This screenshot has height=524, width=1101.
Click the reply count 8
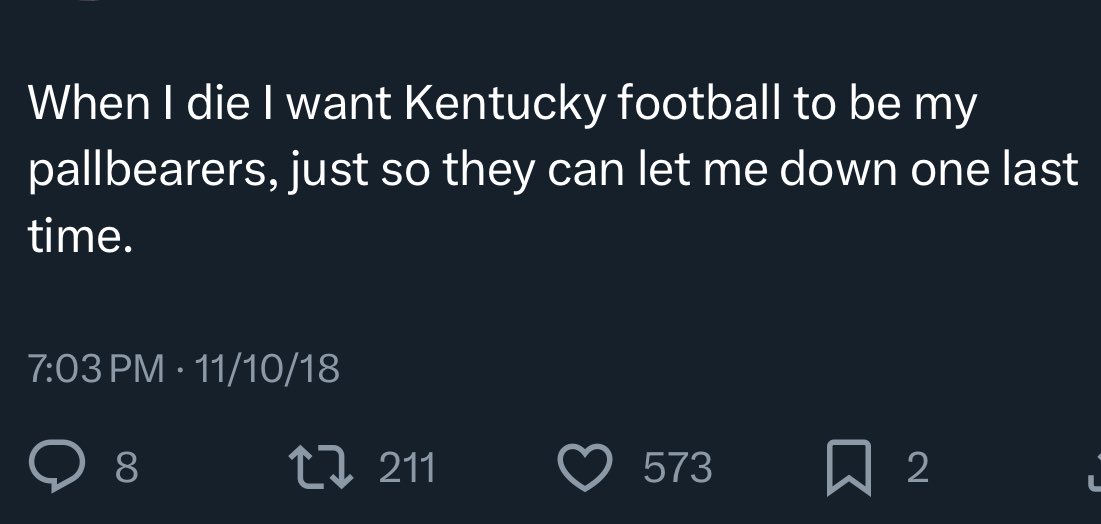[126, 468]
